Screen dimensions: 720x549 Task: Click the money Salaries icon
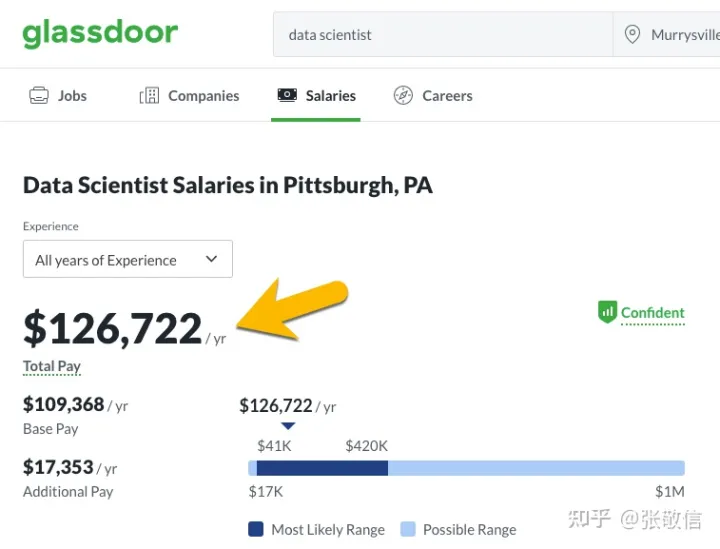click(x=287, y=95)
